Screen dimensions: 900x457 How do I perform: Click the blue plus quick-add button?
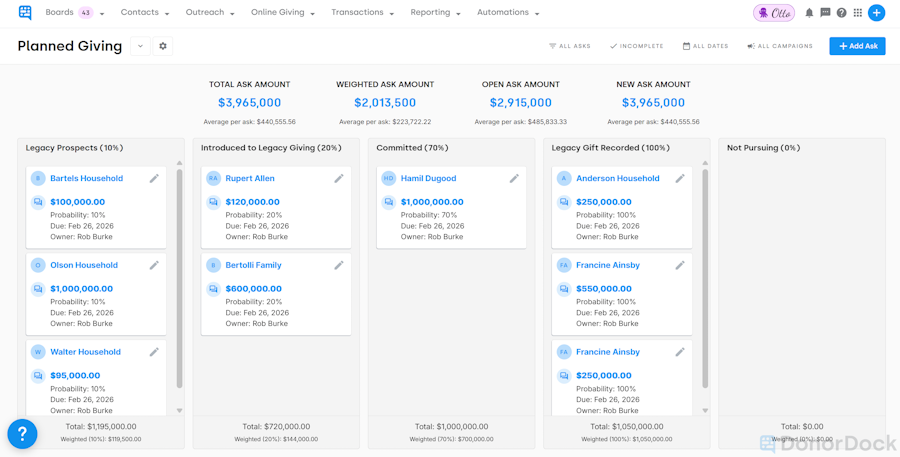(876, 13)
